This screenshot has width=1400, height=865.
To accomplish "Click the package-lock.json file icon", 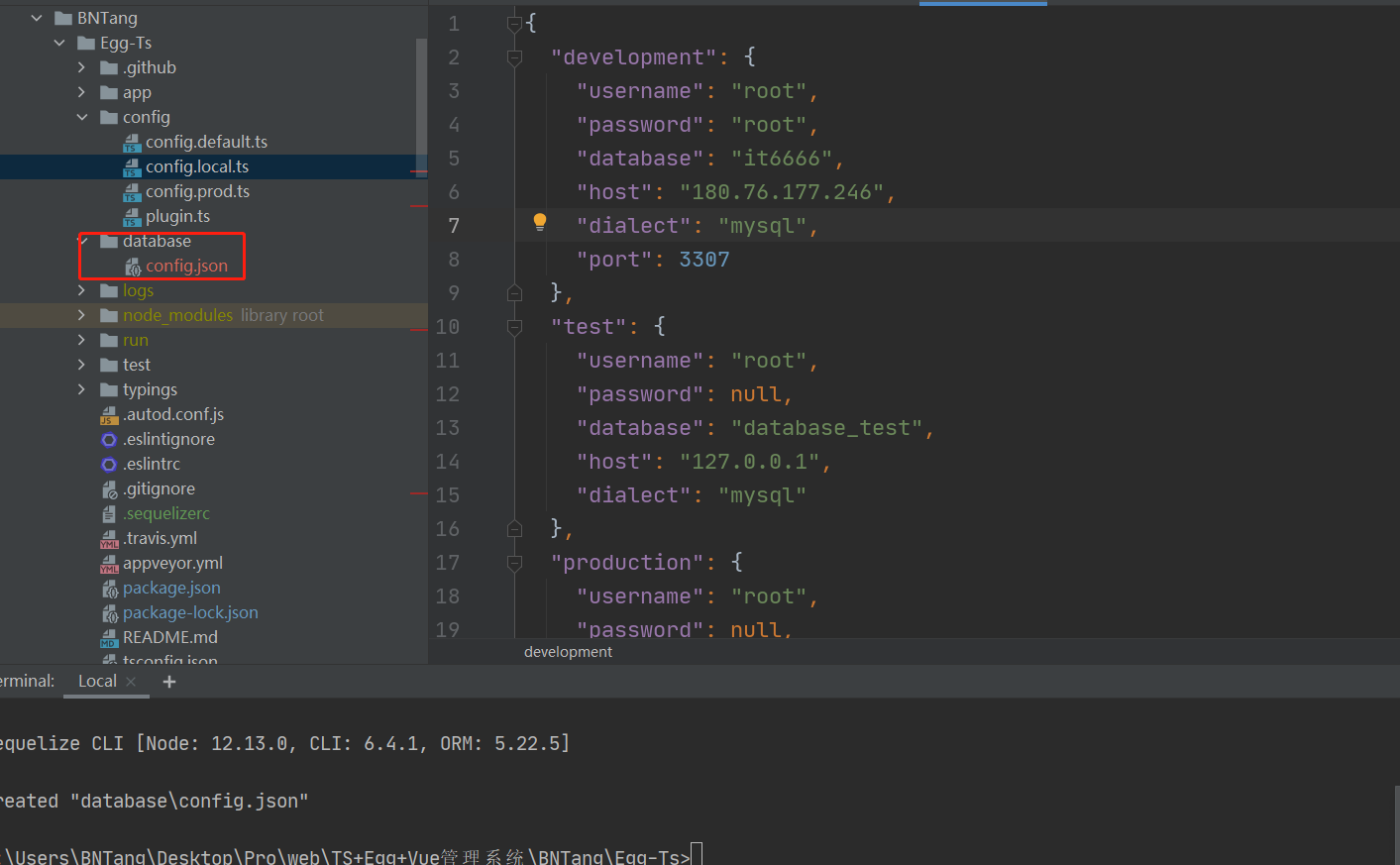I will [110, 613].
